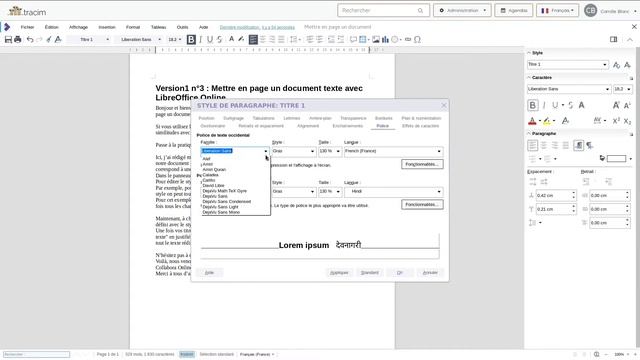The height and width of the screenshot is (360, 640).
Task: Select DejaVu Sans Mono in the font list
Action: (221, 212)
